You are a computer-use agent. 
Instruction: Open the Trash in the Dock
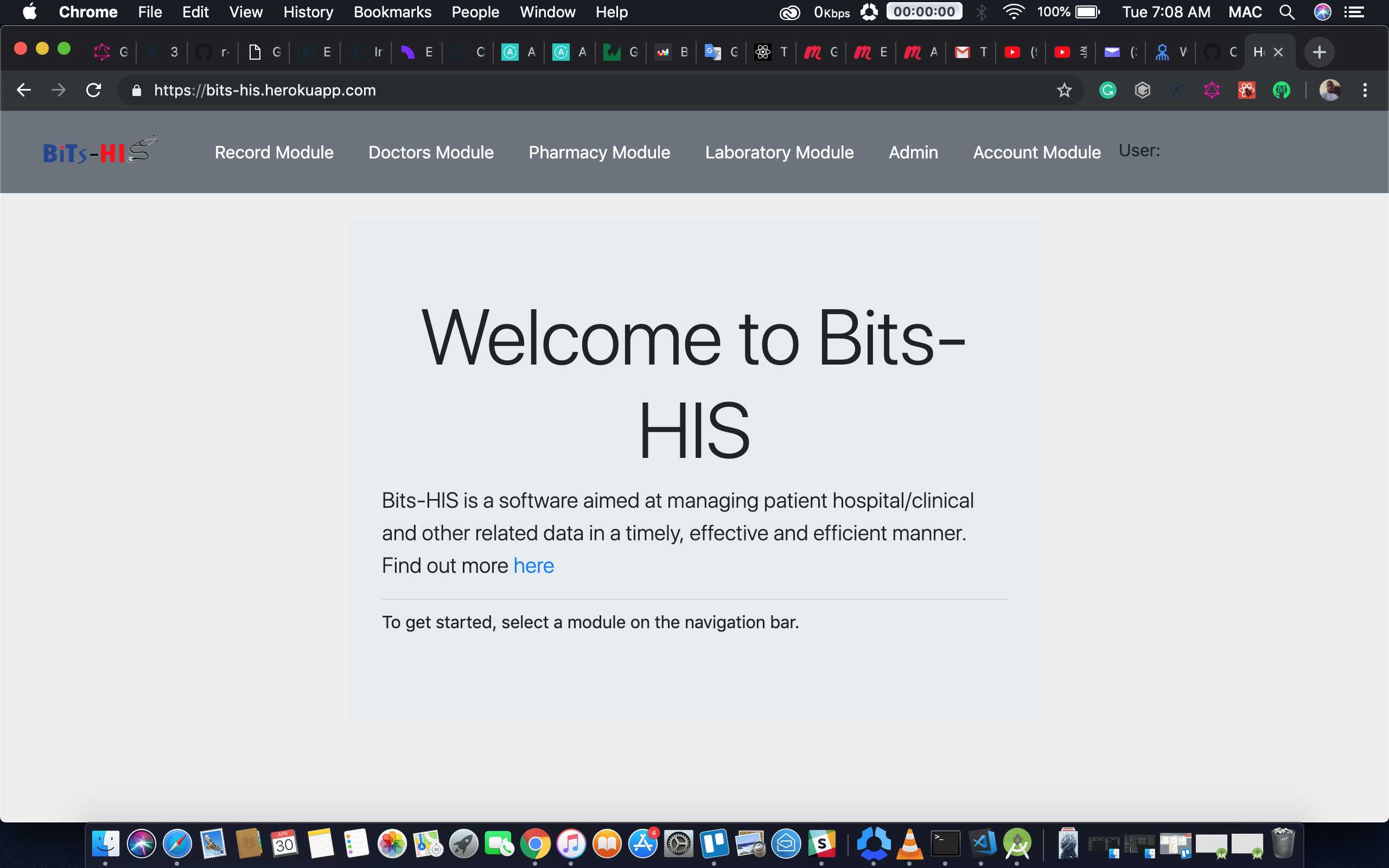(1283, 843)
